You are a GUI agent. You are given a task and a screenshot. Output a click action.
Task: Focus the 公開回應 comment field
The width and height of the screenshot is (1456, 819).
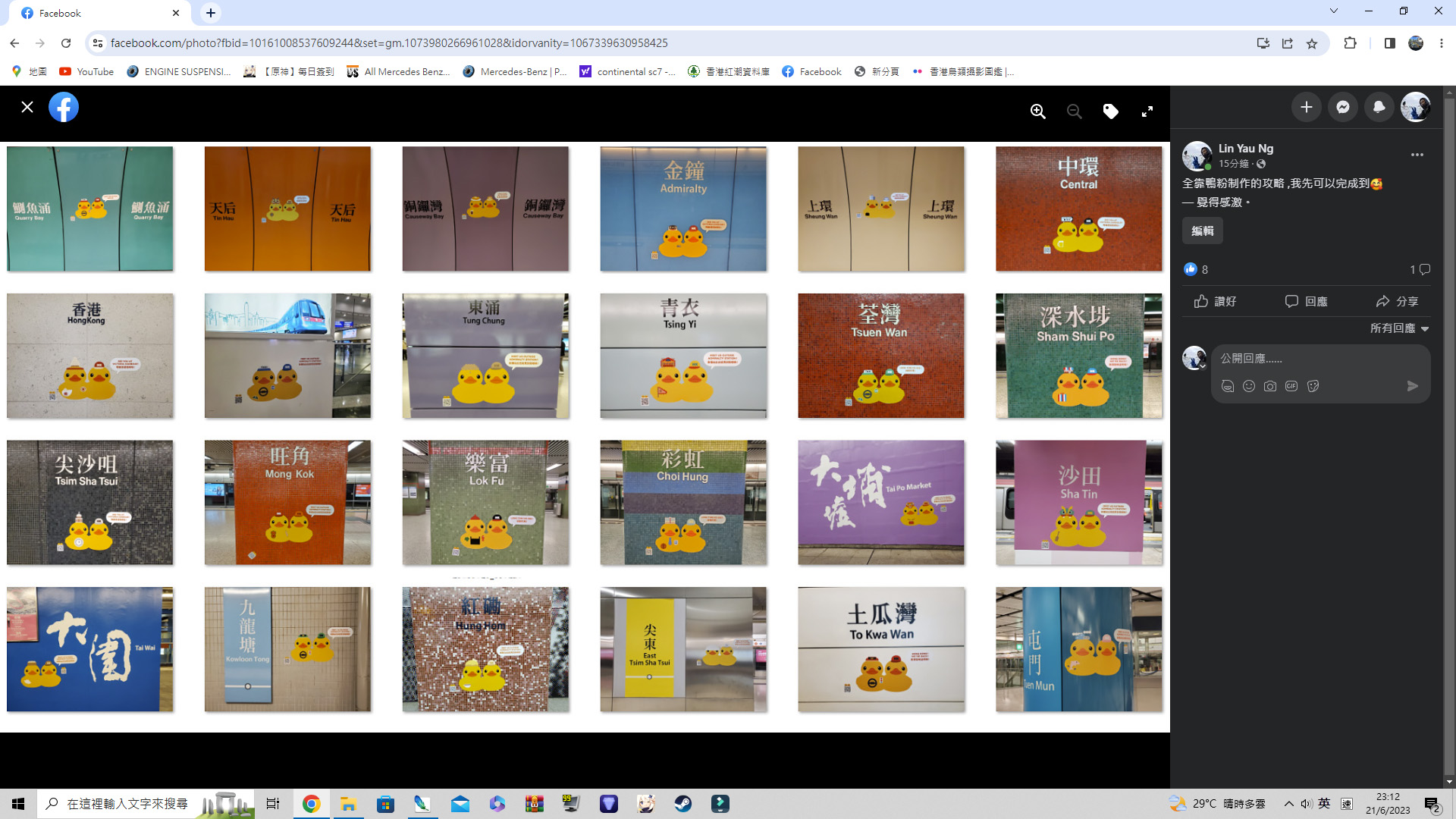(x=1319, y=359)
